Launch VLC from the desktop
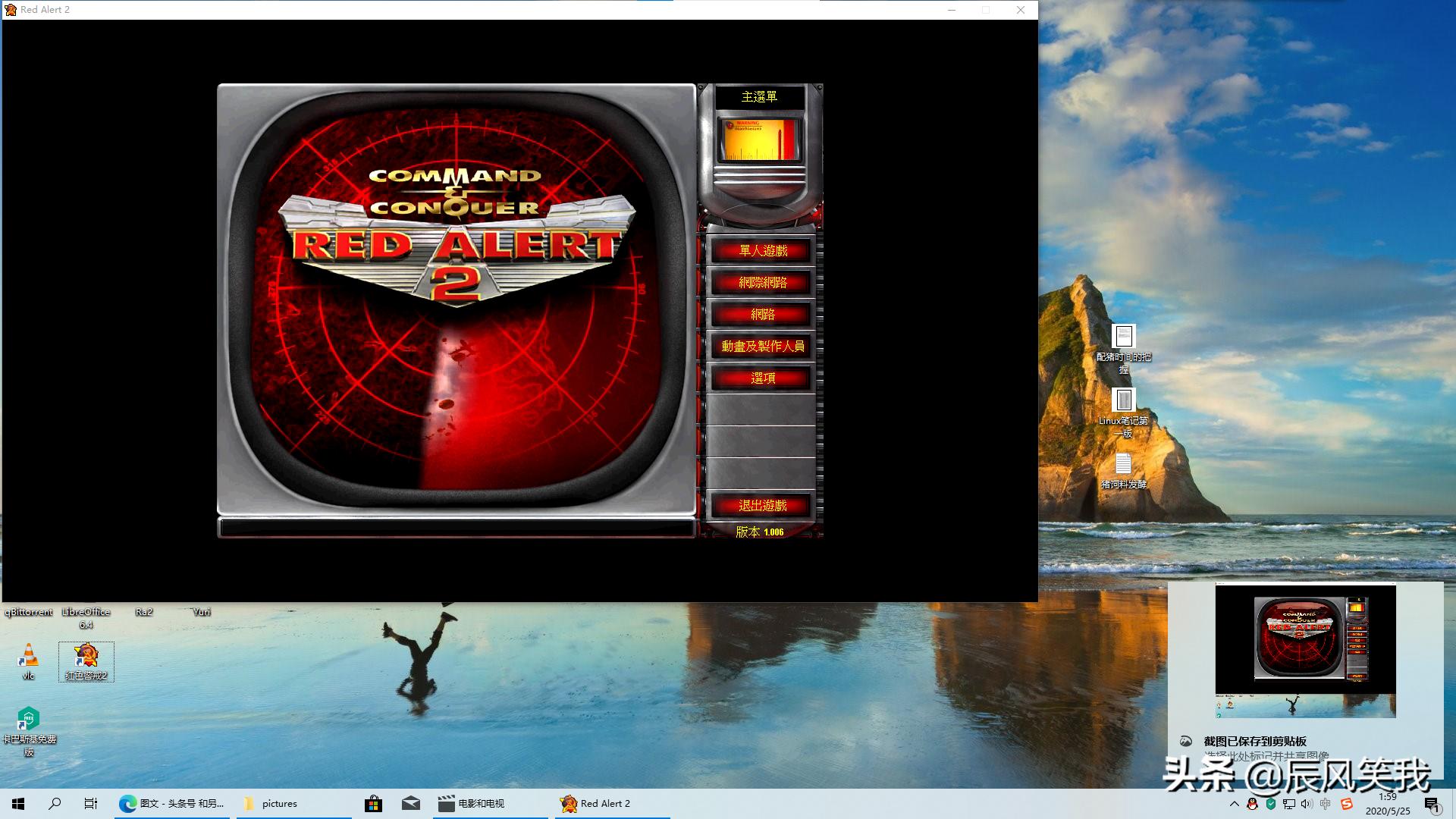Screen dimensions: 1456x819 coord(28,654)
